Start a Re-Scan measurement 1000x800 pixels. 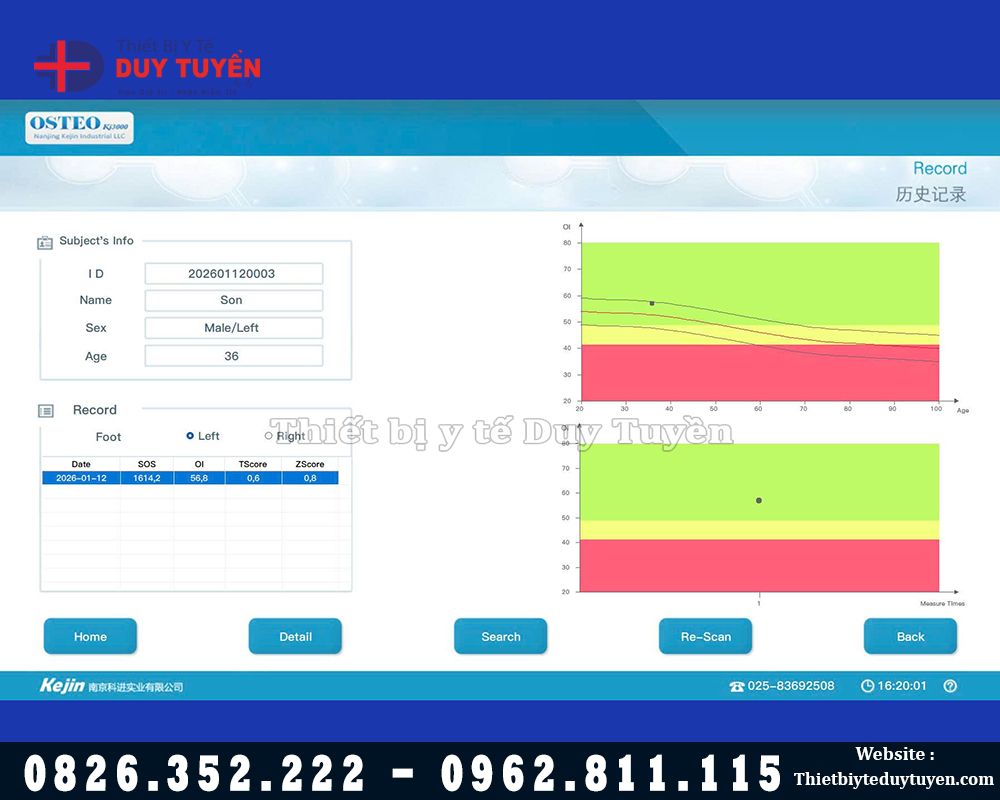pos(705,636)
